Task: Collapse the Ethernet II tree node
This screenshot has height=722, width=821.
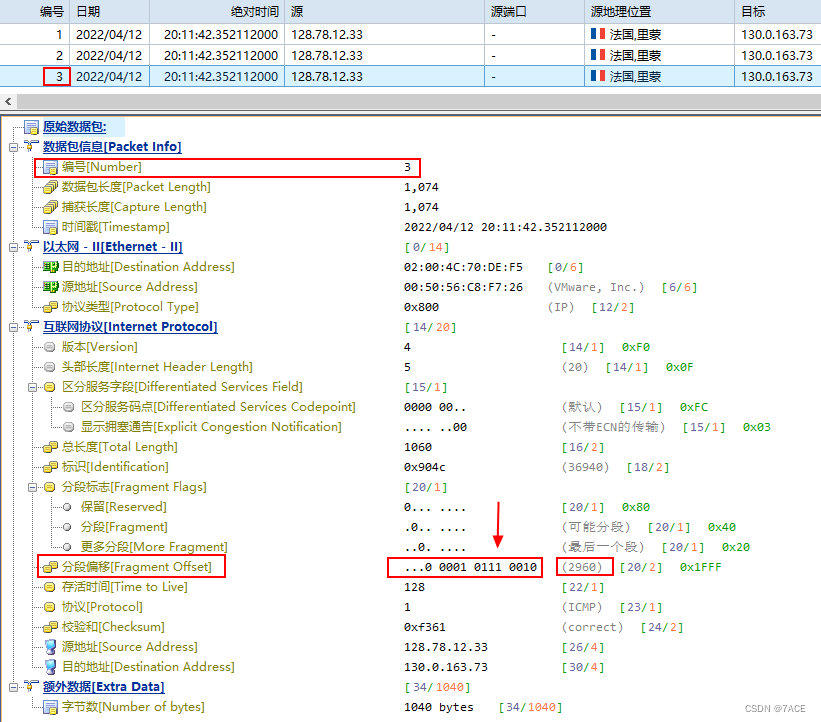Action: (14, 248)
